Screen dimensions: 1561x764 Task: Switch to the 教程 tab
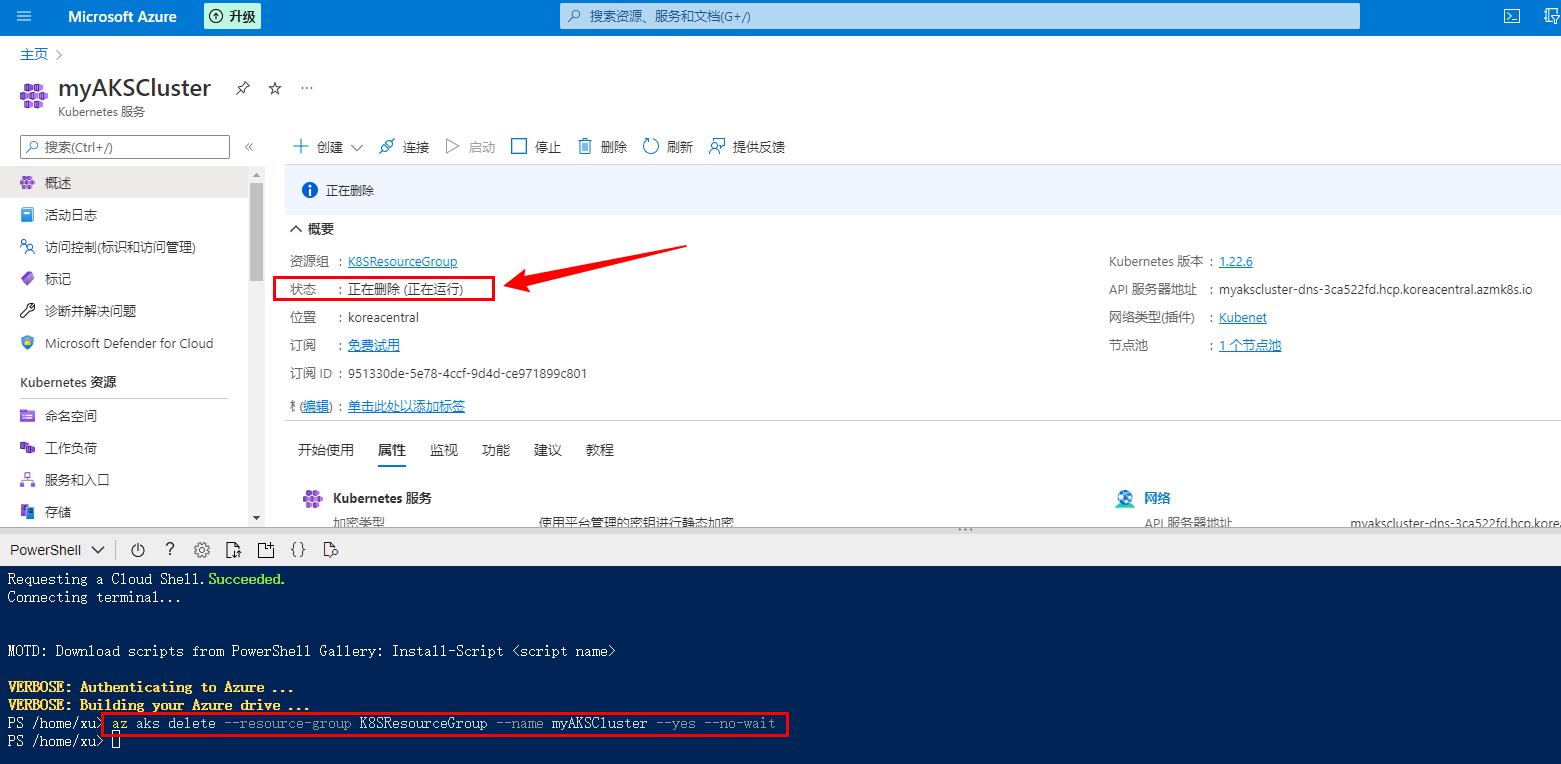[600, 450]
